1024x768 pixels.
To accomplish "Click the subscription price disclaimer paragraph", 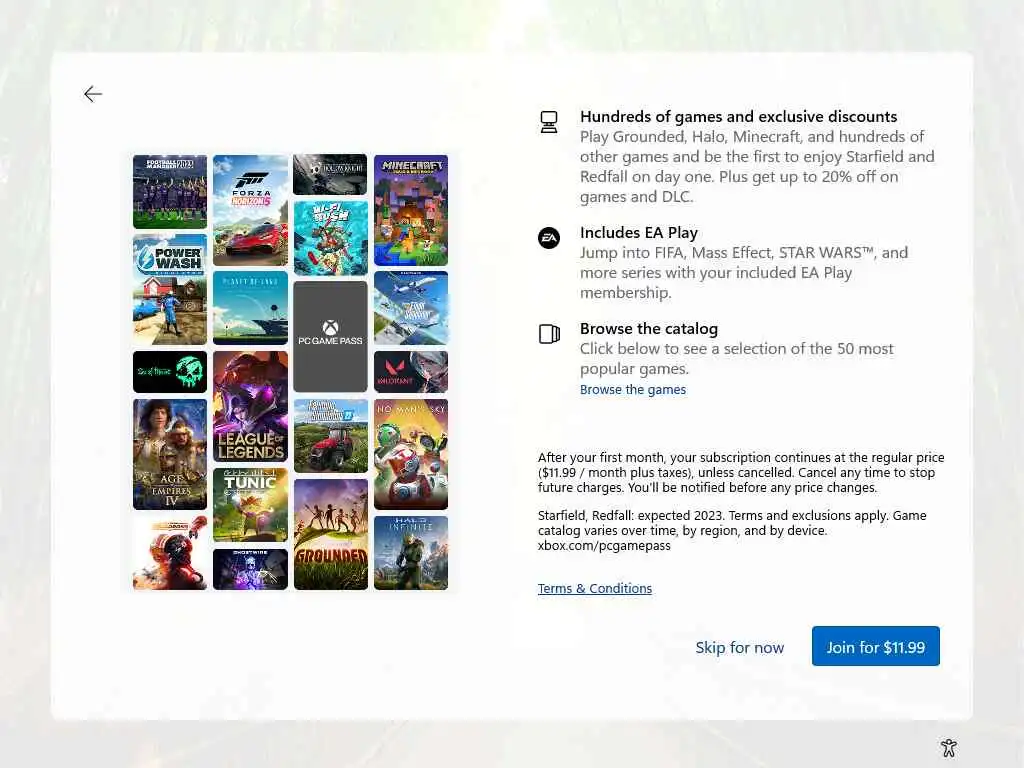I will [x=741, y=472].
